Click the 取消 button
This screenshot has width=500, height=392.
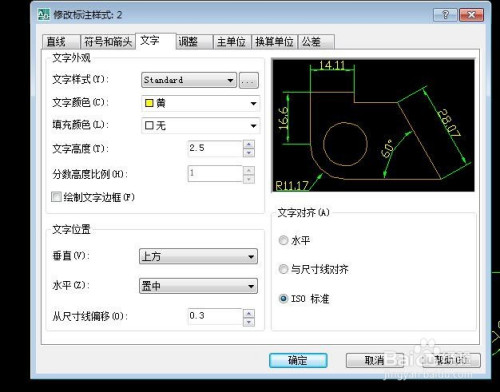(x=375, y=360)
